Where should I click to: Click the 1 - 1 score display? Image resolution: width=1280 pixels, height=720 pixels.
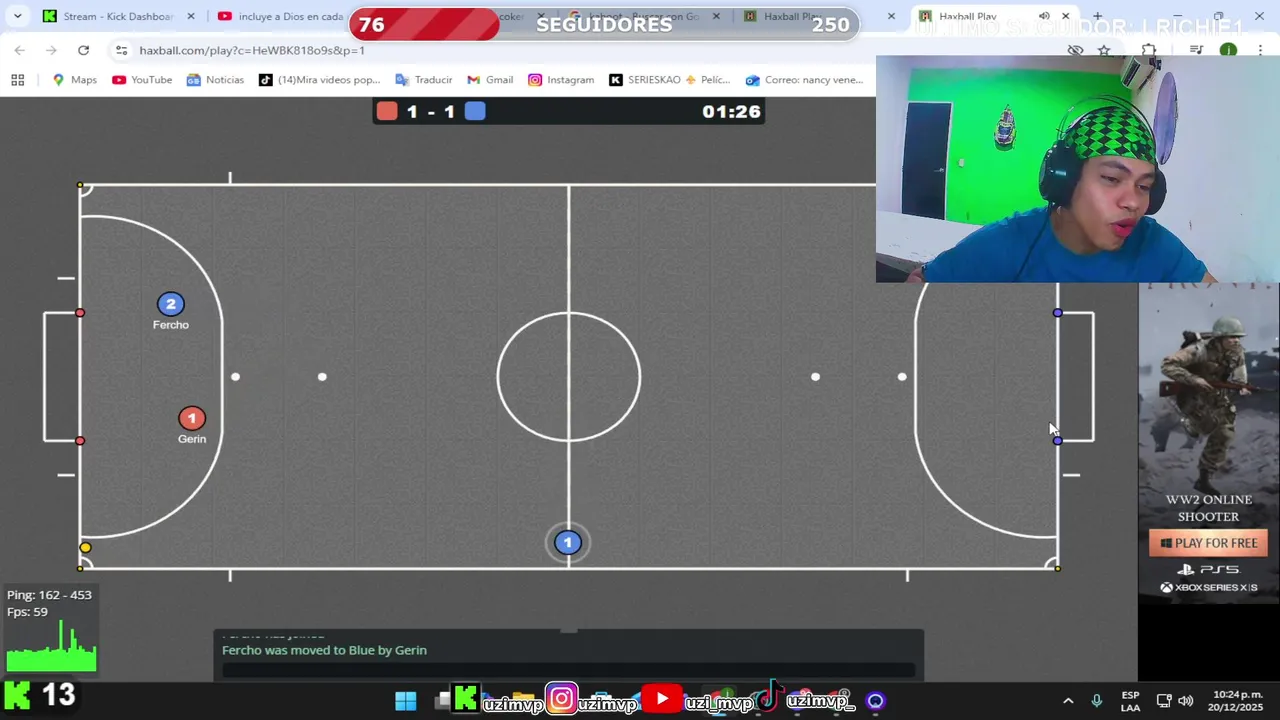coord(431,112)
